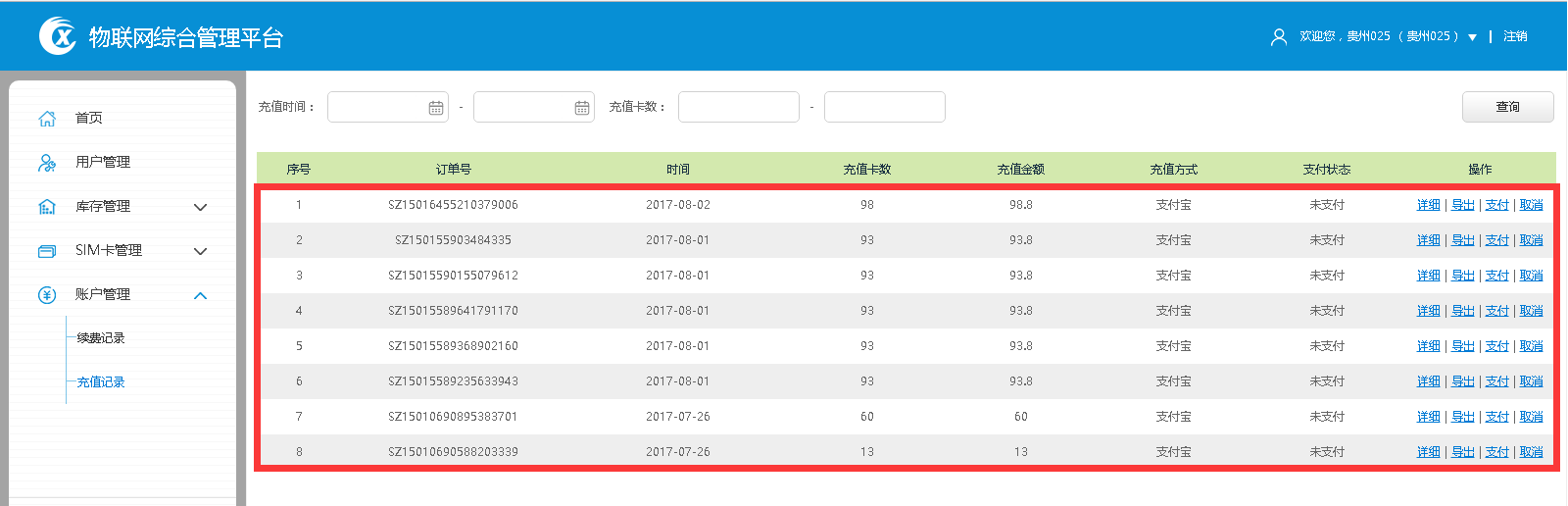The image size is (1568, 506).
Task: Click the 库存管理 warehouse icon
Action: tap(47, 207)
